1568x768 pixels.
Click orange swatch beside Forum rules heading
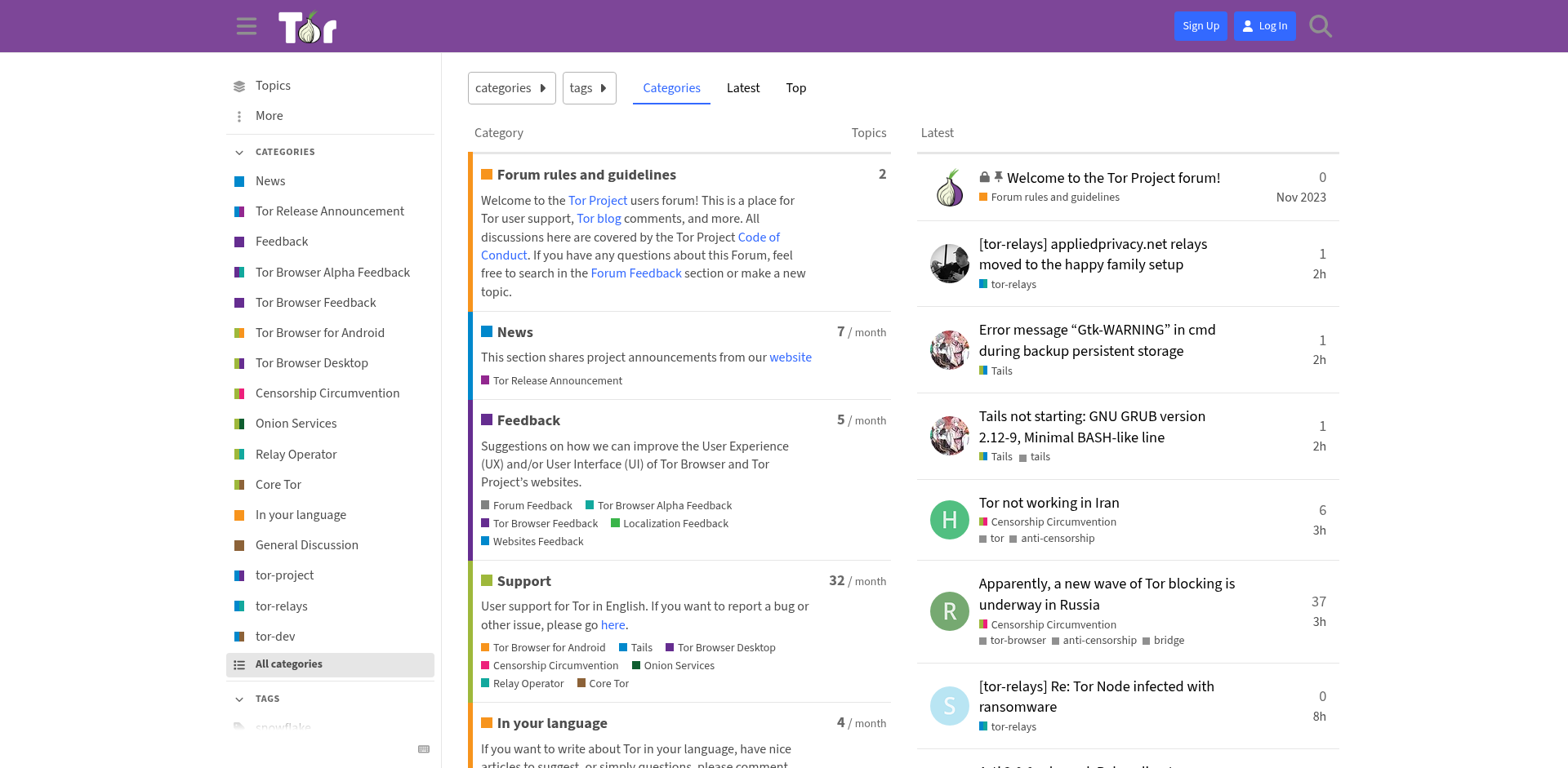pos(487,175)
